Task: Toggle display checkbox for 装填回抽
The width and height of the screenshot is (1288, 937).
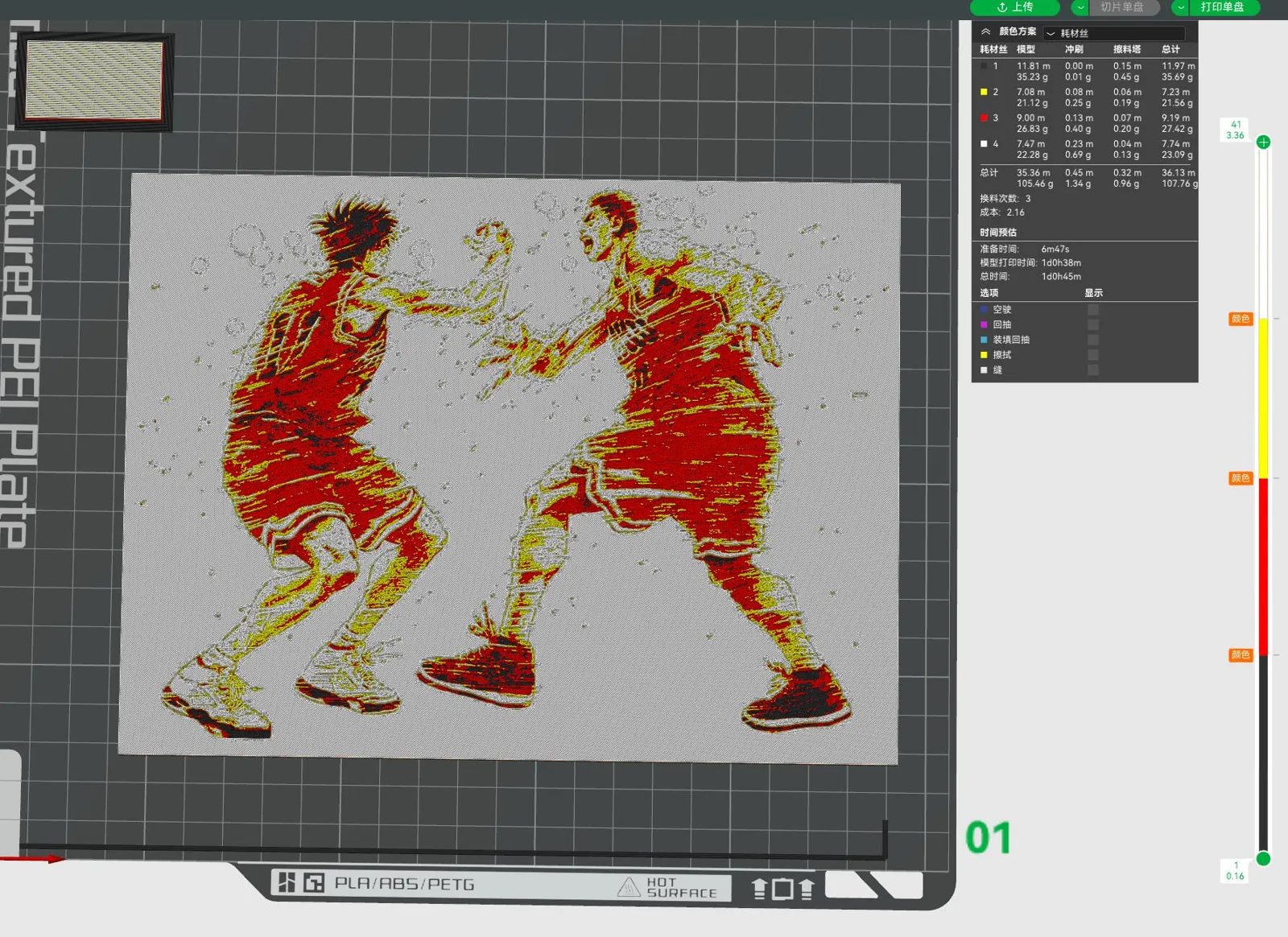Action: coord(1092,340)
